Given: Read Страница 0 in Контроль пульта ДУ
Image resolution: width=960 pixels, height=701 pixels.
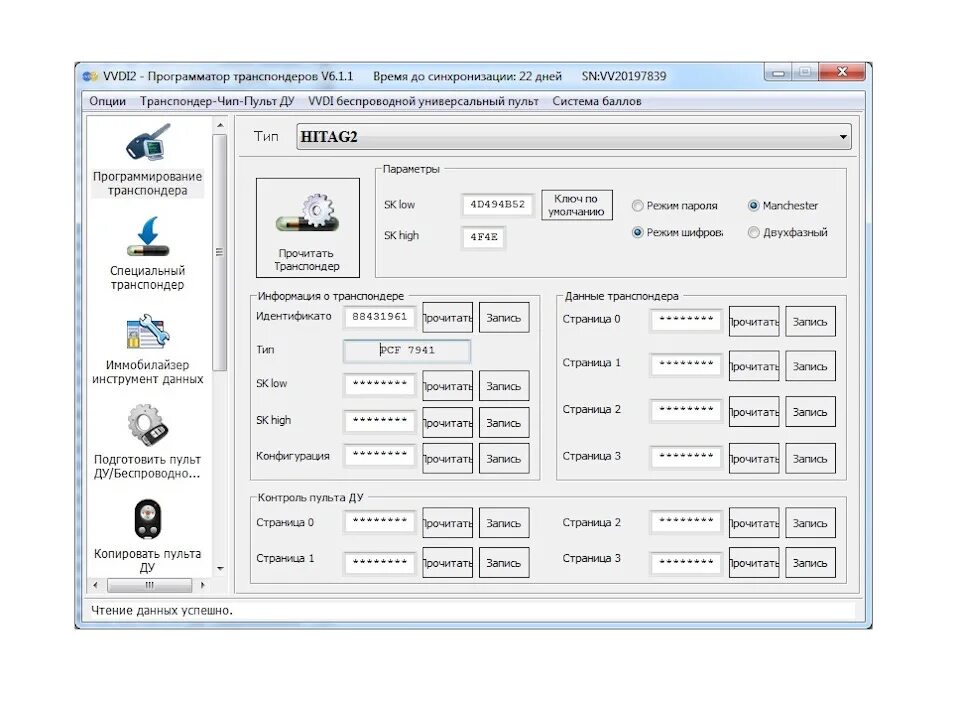Looking at the screenshot, I should [448, 523].
